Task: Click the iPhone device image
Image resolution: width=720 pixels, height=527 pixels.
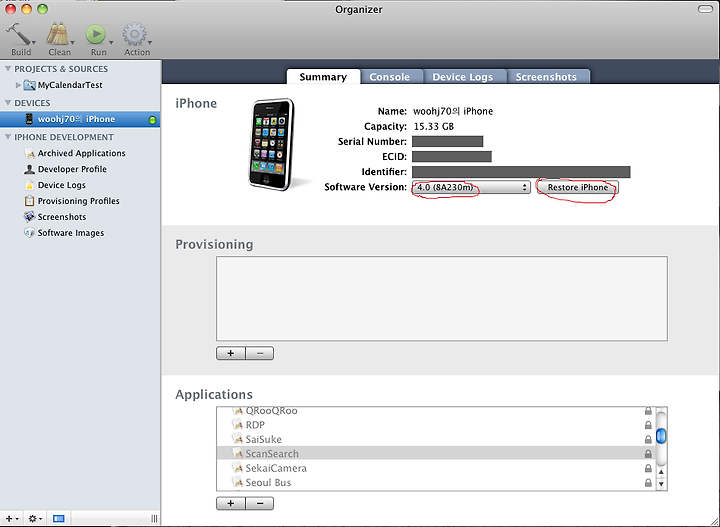Action: [272, 145]
